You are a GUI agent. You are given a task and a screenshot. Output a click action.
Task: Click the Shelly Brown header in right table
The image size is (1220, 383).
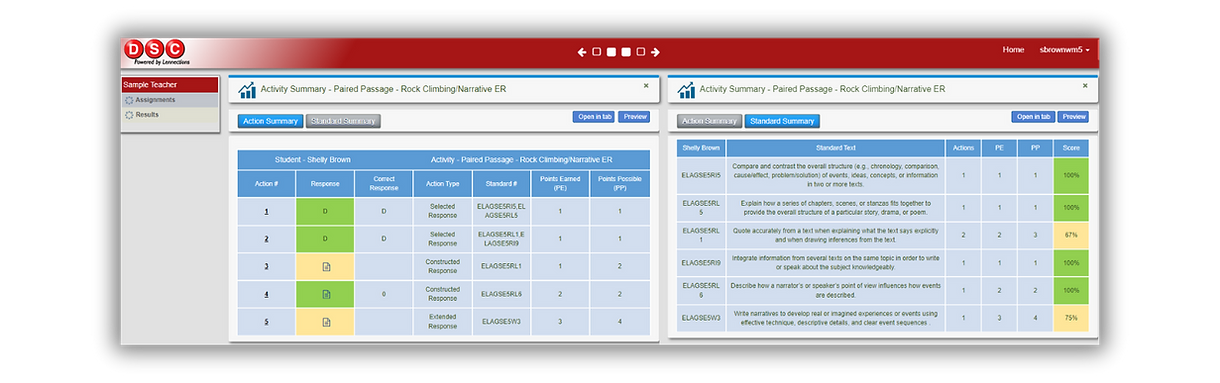[x=701, y=148]
